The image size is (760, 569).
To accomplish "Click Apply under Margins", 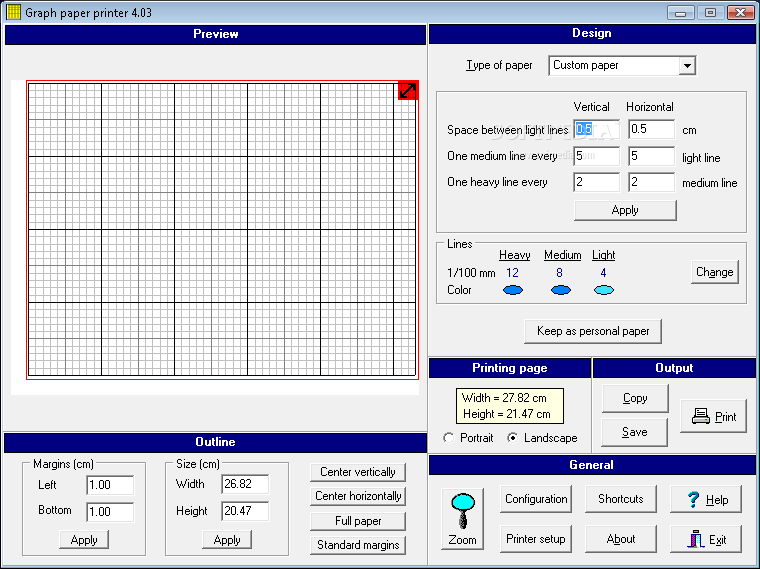I will click(x=84, y=539).
